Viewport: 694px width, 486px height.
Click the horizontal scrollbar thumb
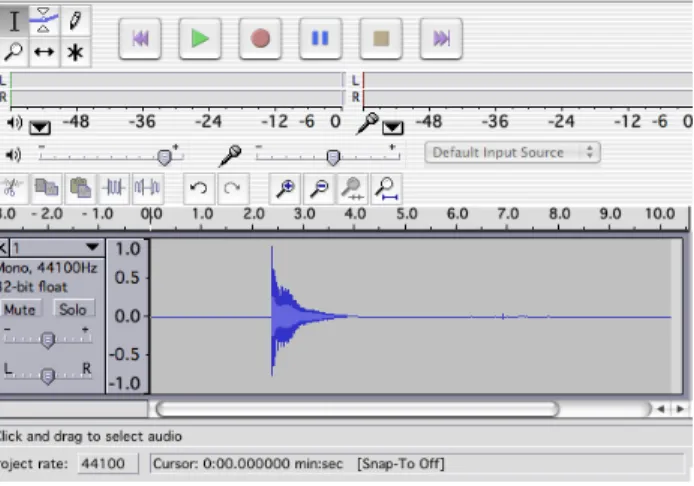click(x=357, y=409)
